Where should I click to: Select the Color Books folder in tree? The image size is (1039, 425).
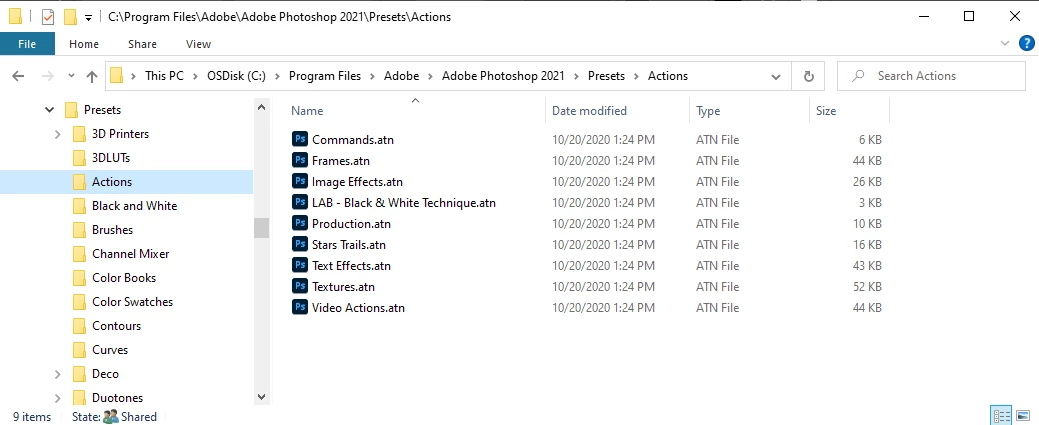point(124,277)
